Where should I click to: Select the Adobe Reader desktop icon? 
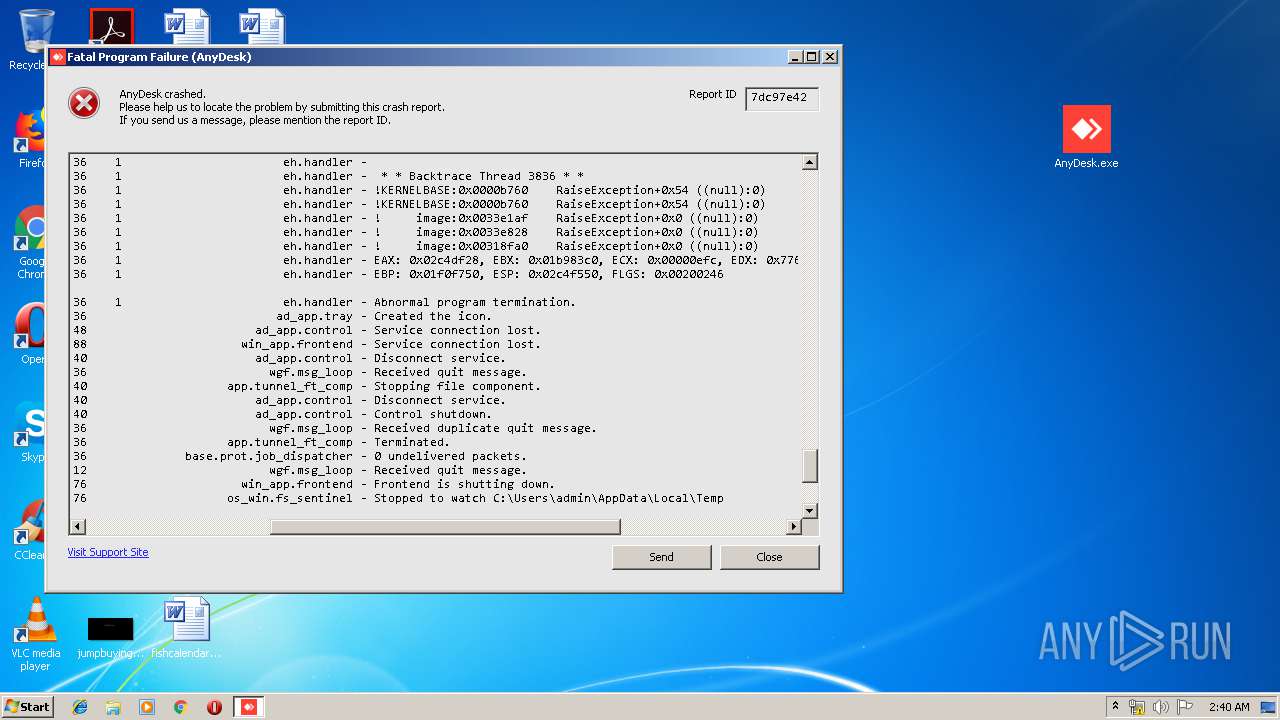[x=111, y=27]
